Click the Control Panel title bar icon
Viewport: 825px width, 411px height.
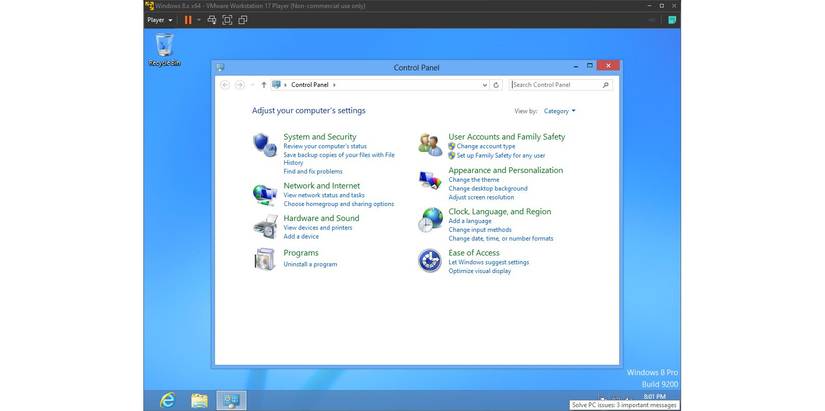click(220, 67)
